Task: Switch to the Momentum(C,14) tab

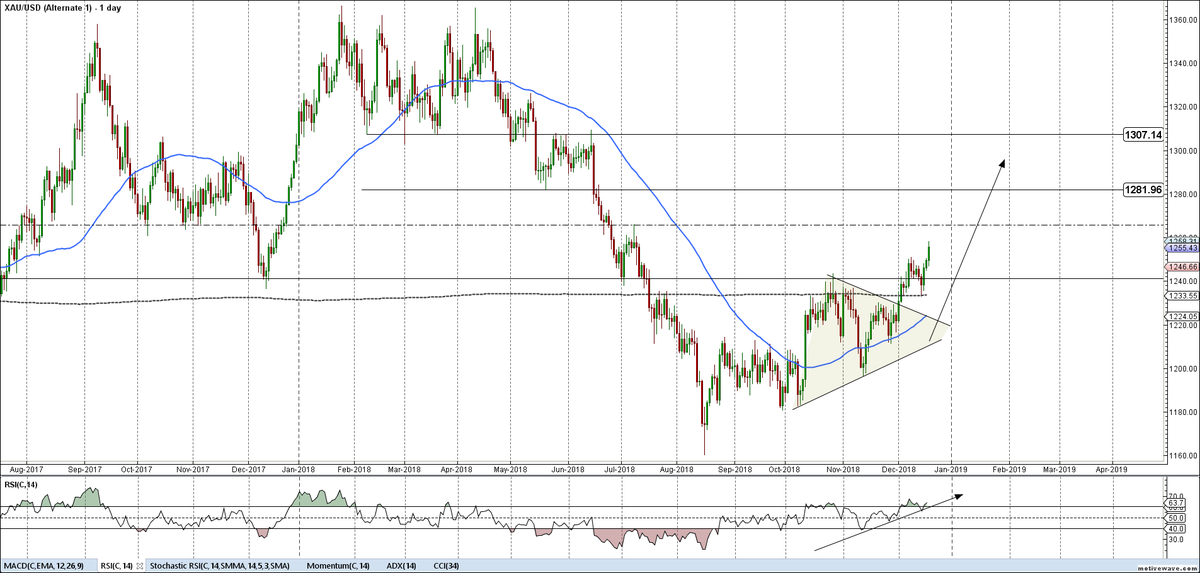Action: tap(339, 566)
